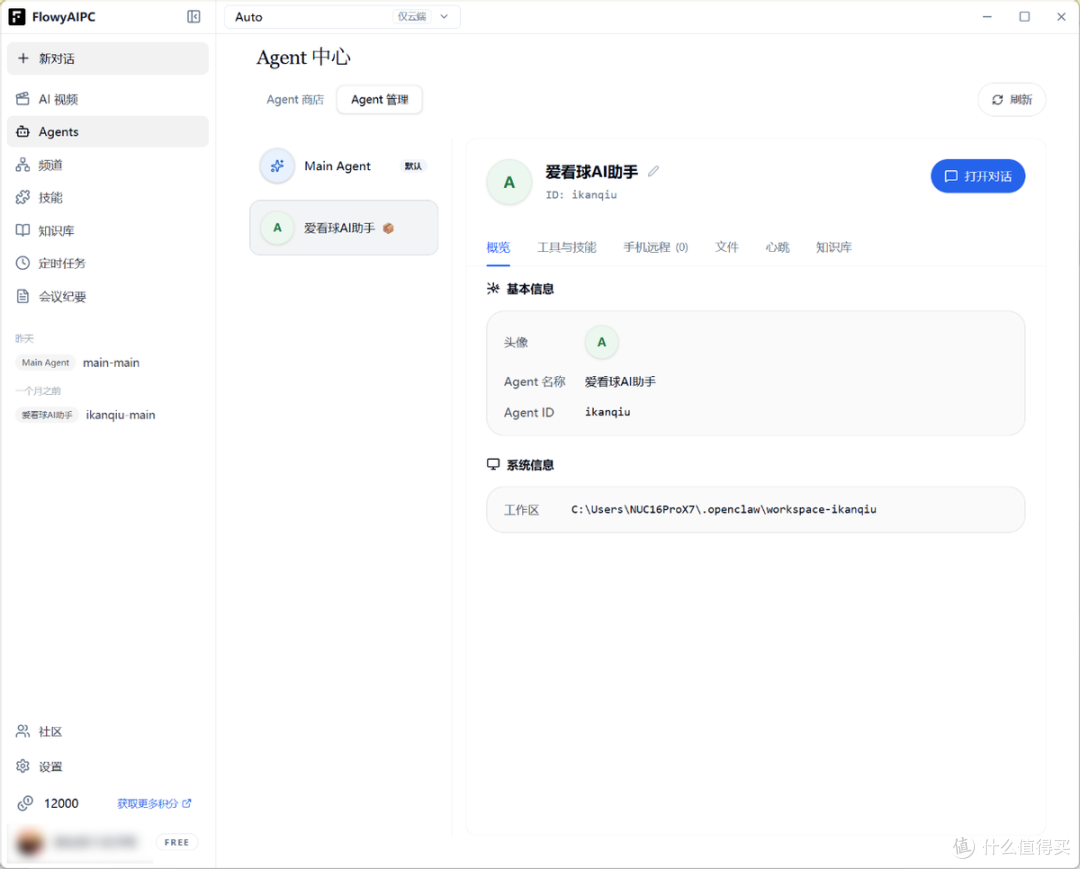1080x869 pixels.
Task: Click the 定时任务 clock icon
Action: coord(23,263)
